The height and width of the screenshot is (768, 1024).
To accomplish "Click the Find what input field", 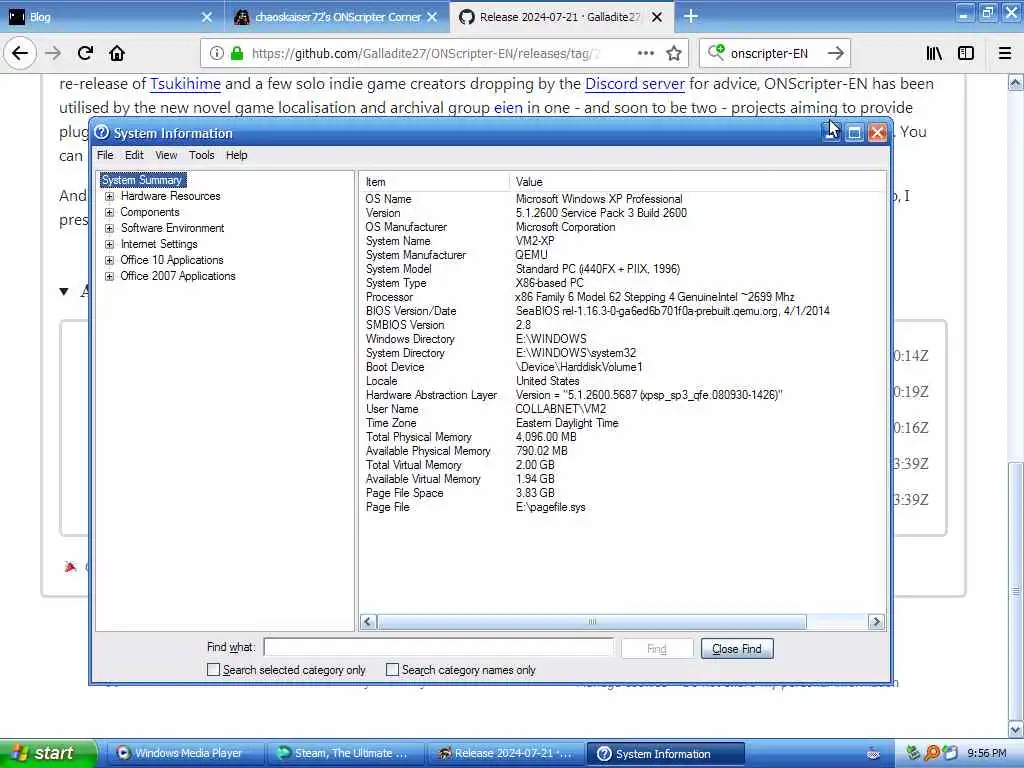I will point(438,647).
